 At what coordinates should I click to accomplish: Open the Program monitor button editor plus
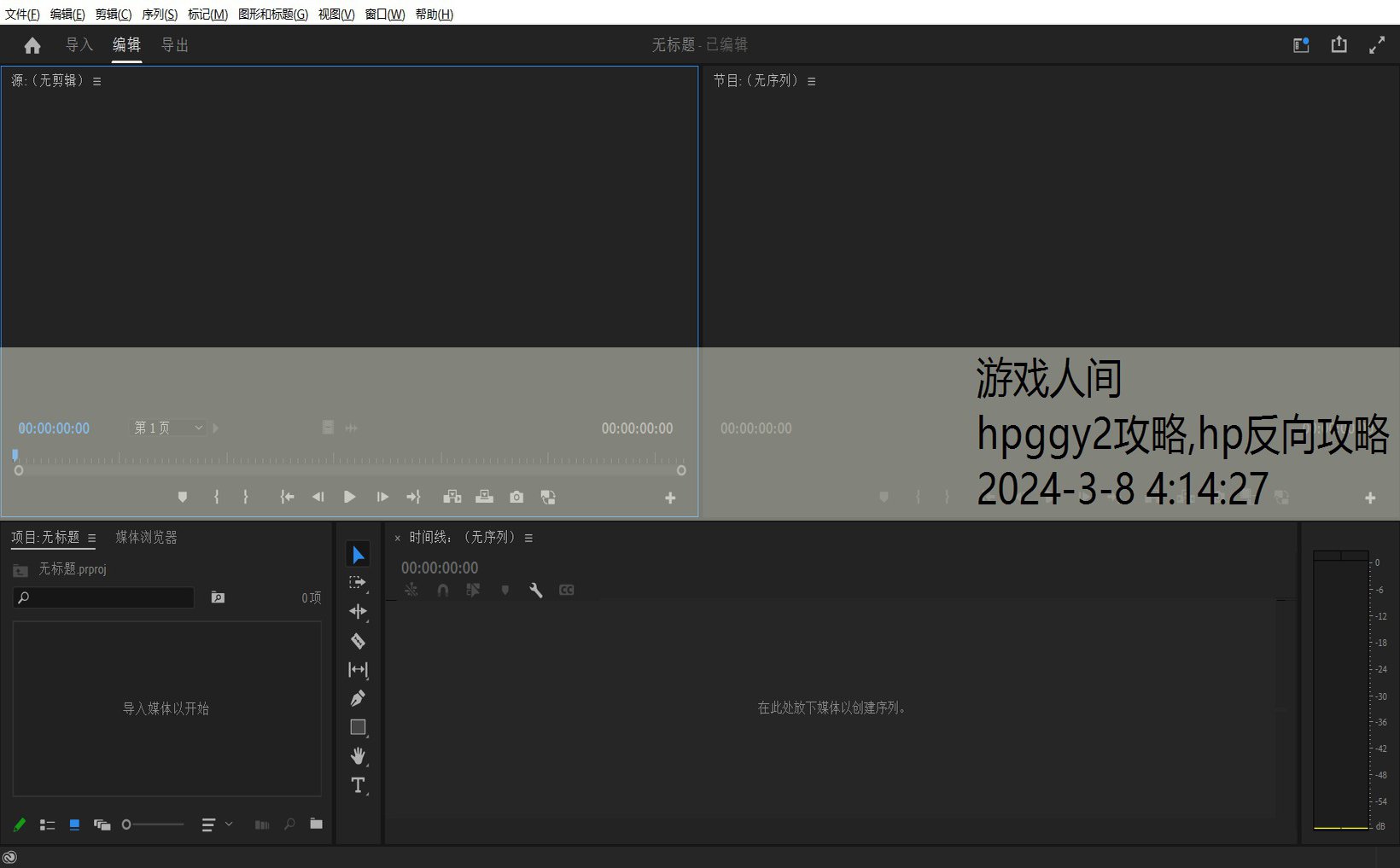click(x=1370, y=498)
